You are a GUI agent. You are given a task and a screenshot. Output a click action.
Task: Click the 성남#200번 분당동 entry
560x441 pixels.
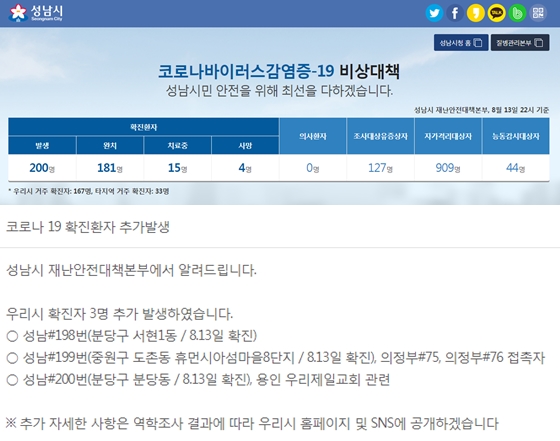198,380
